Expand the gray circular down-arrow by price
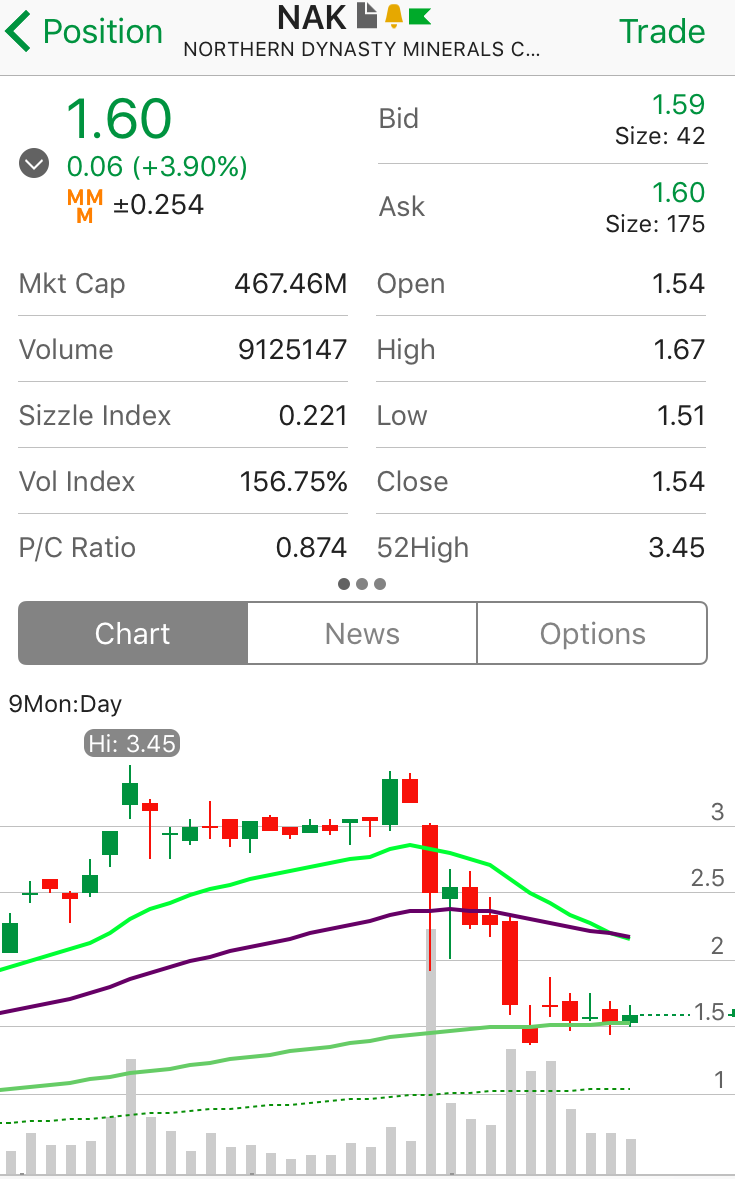The width and height of the screenshot is (735, 1179). click(x=34, y=163)
